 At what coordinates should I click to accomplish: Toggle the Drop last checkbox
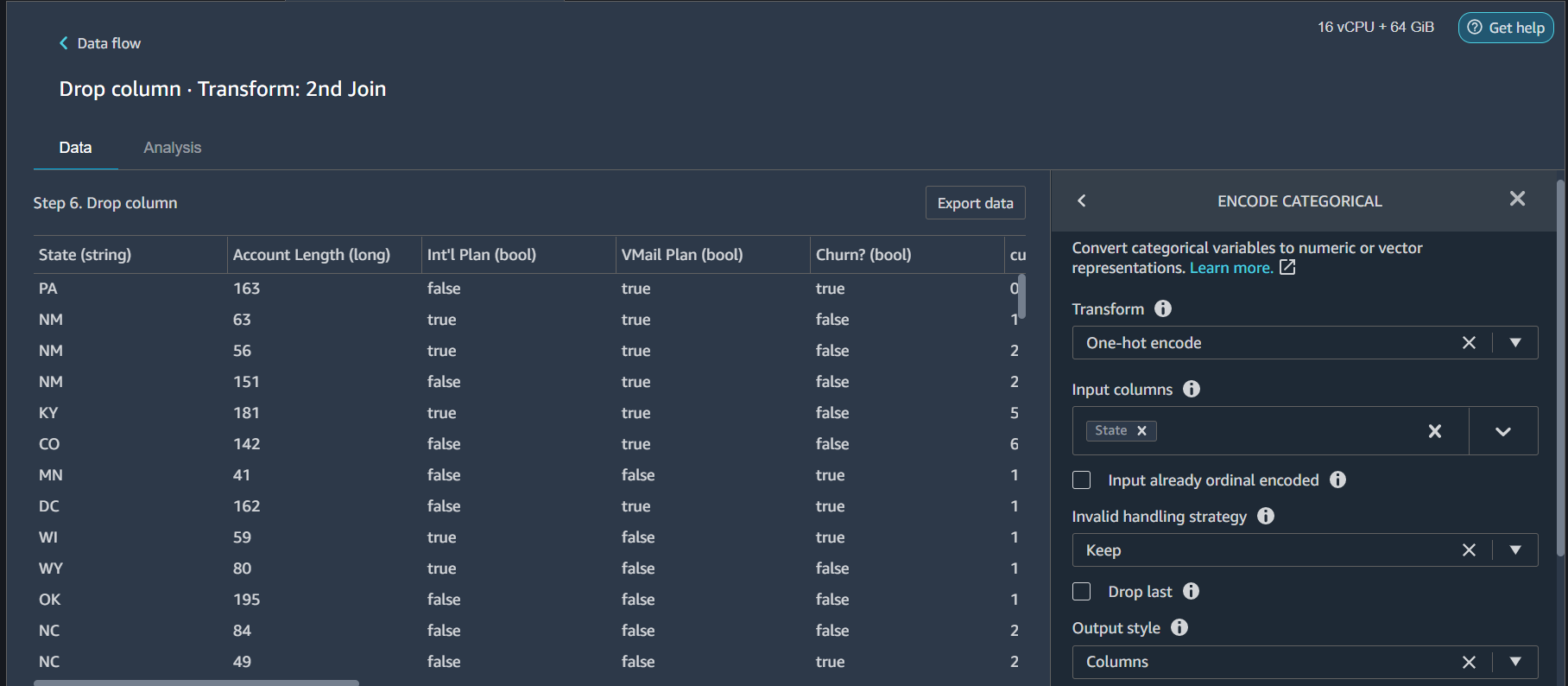pyautogui.click(x=1081, y=591)
